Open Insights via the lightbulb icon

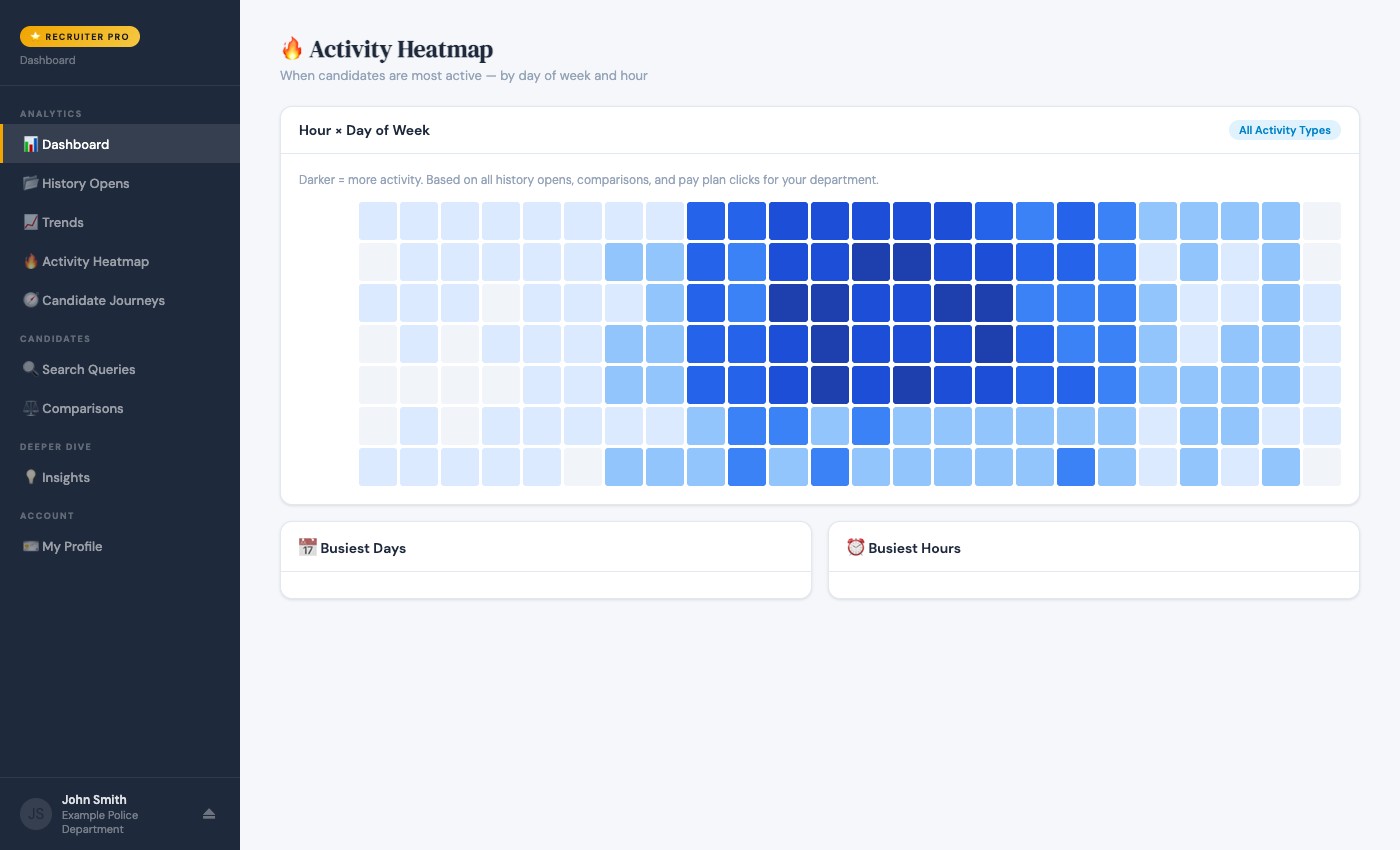pyautogui.click(x=30, y=477)
